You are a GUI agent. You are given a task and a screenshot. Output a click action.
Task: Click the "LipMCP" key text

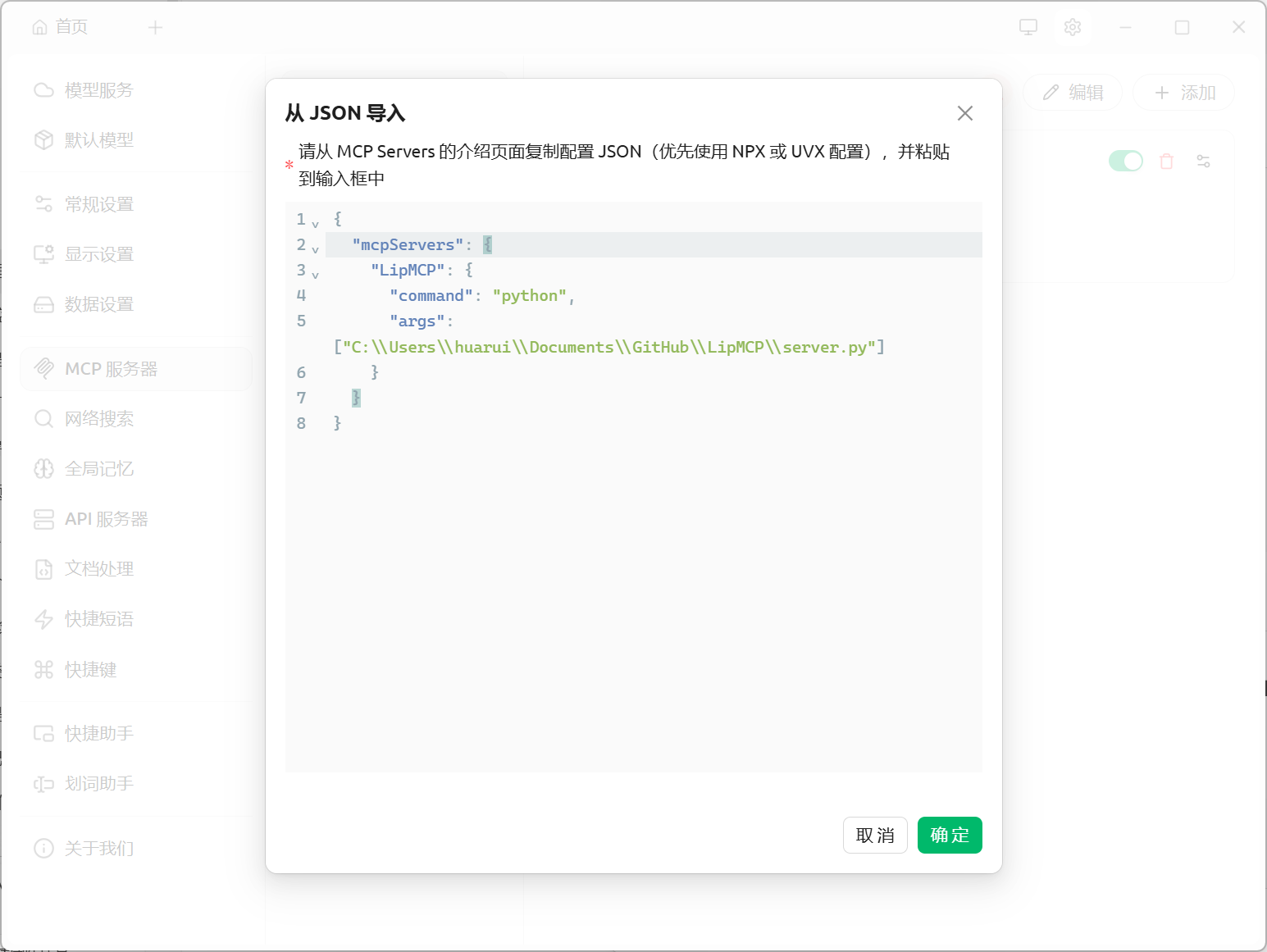(408, 270)
